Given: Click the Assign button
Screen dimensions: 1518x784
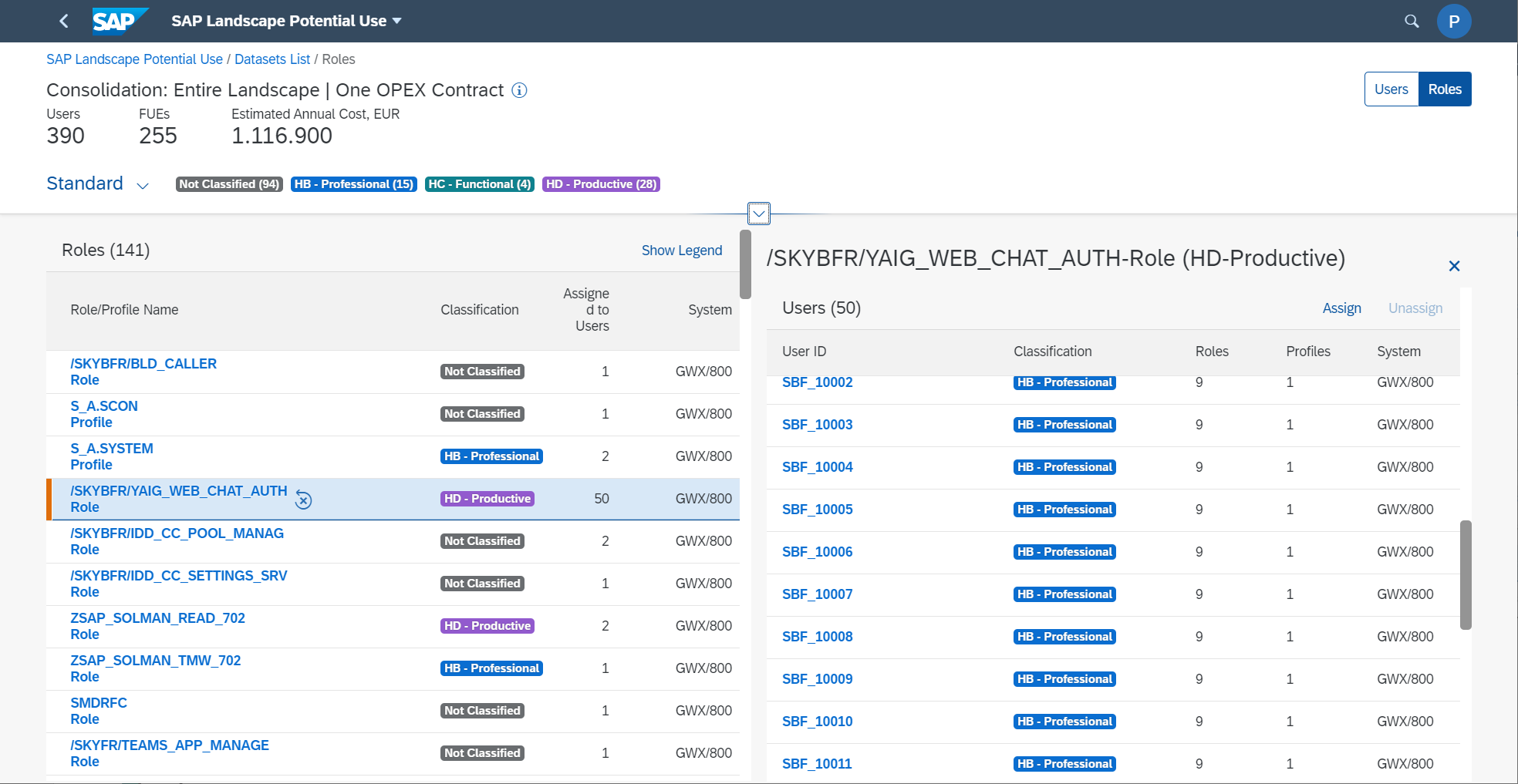Looking at the screenshot, I should [1341, 308].
